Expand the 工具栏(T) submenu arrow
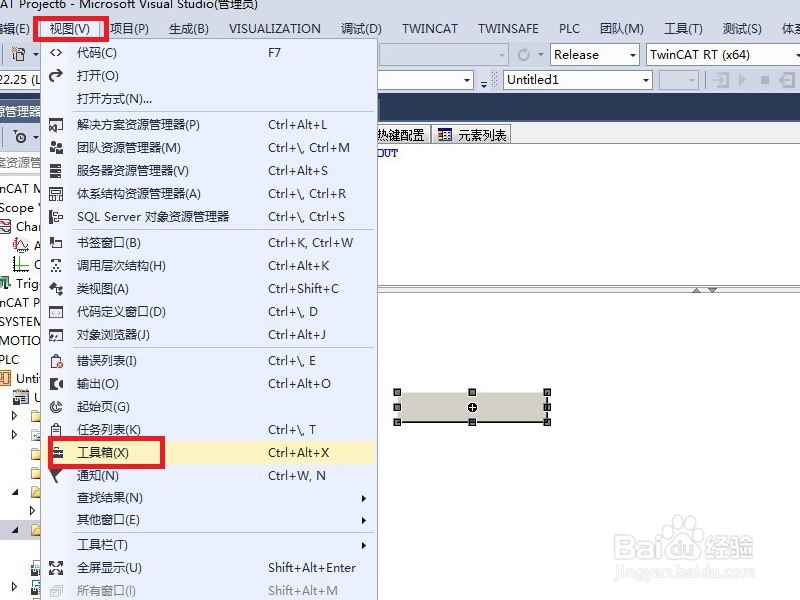The width and height of the screenshot is (800, 600). coord(364,545)
